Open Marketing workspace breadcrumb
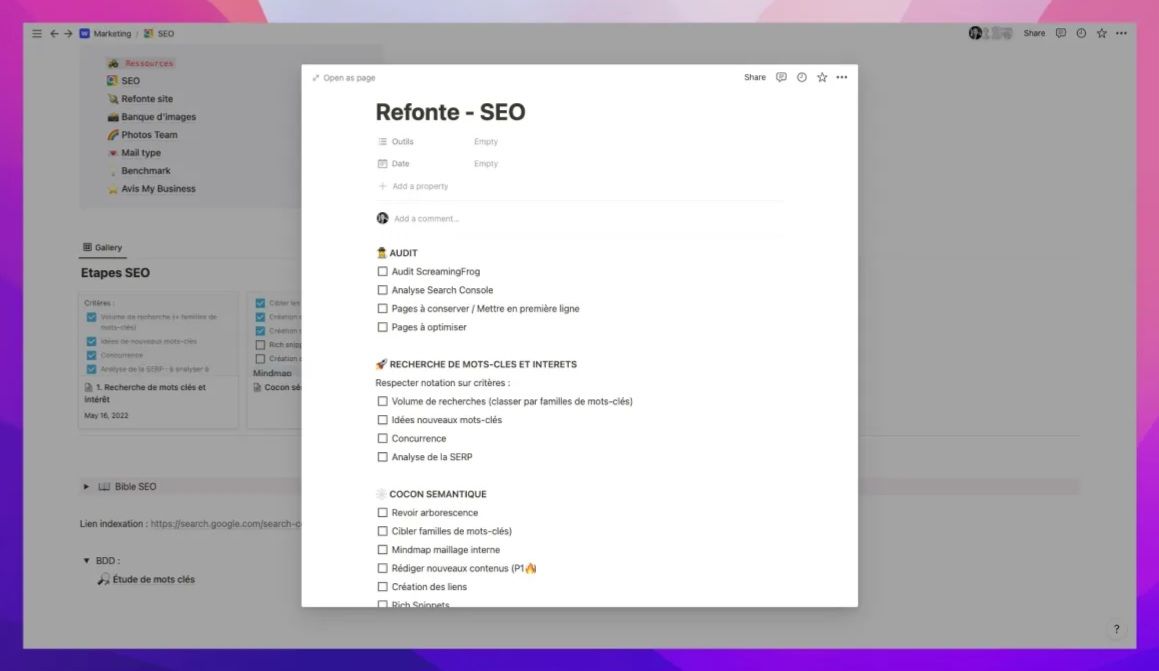 106,33
